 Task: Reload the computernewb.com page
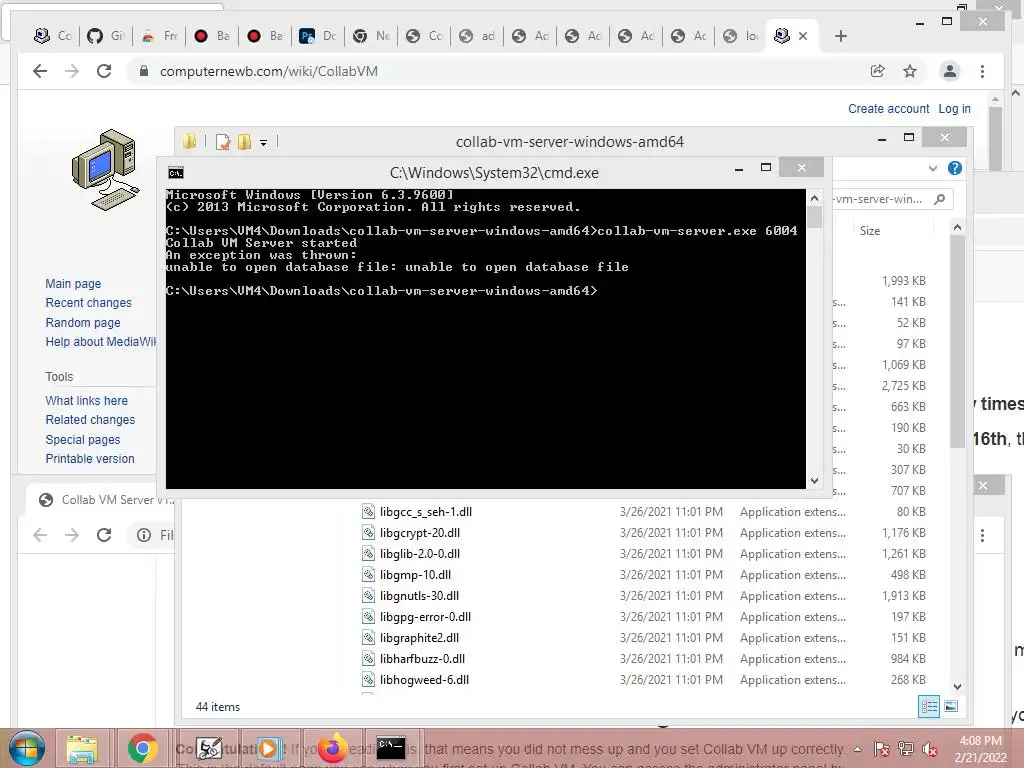pyautogui.click(x=104, y=71)
